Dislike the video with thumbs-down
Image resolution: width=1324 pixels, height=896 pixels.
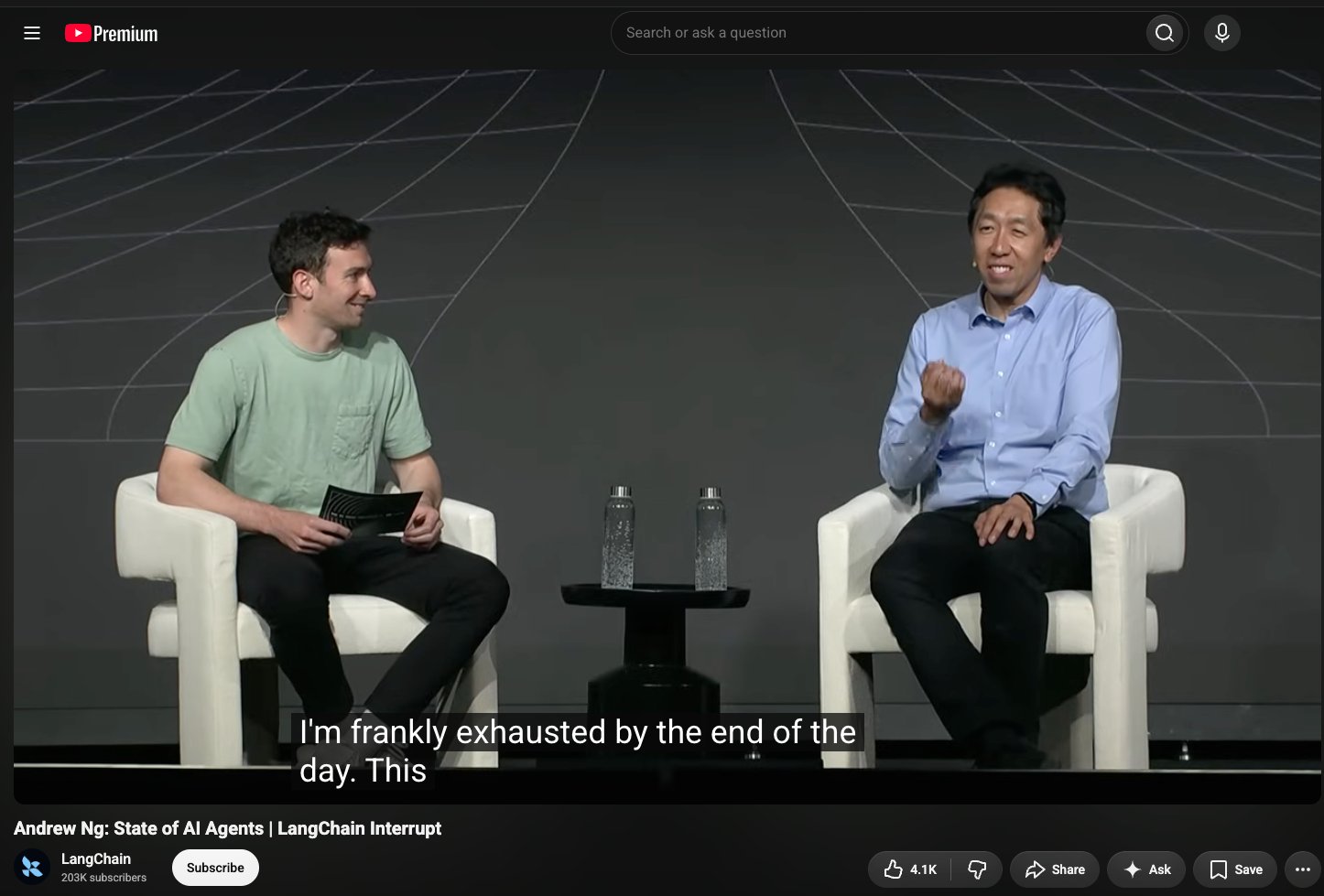(x=977, y=869)
